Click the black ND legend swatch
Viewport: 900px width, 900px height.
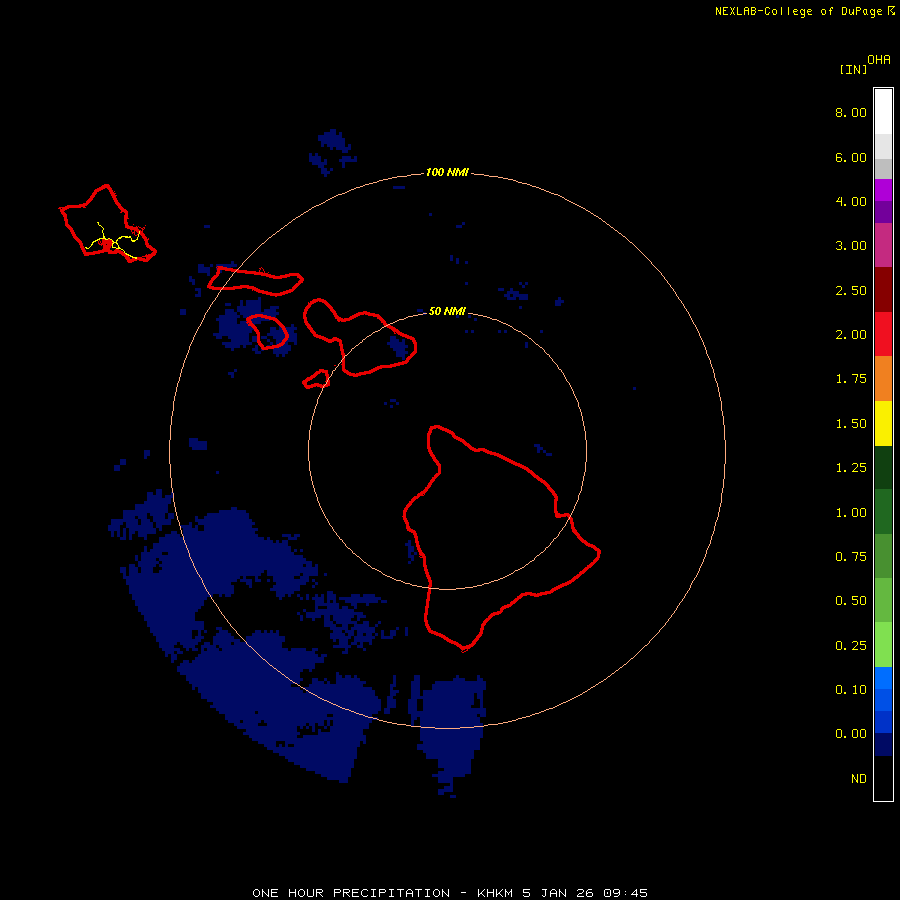point(883,778)
